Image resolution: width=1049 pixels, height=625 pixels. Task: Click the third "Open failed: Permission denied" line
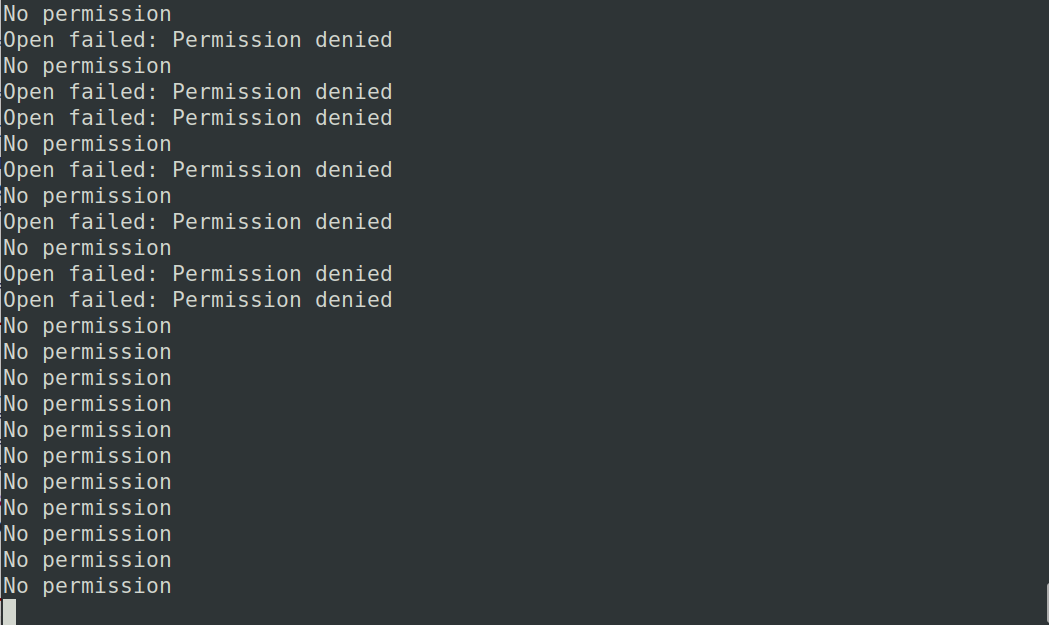pos(197,118)
